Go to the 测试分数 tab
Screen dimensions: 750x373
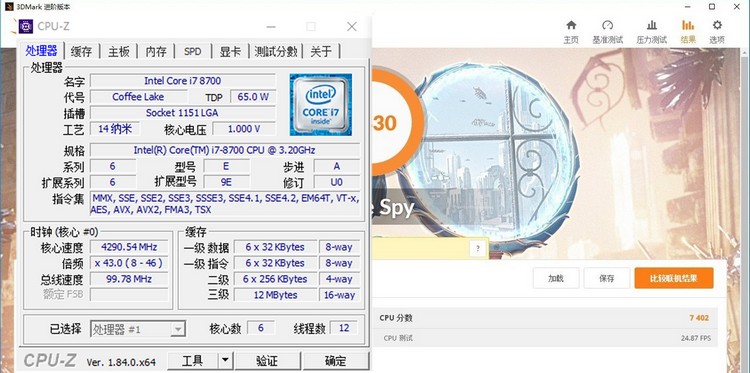click(276, 51)
